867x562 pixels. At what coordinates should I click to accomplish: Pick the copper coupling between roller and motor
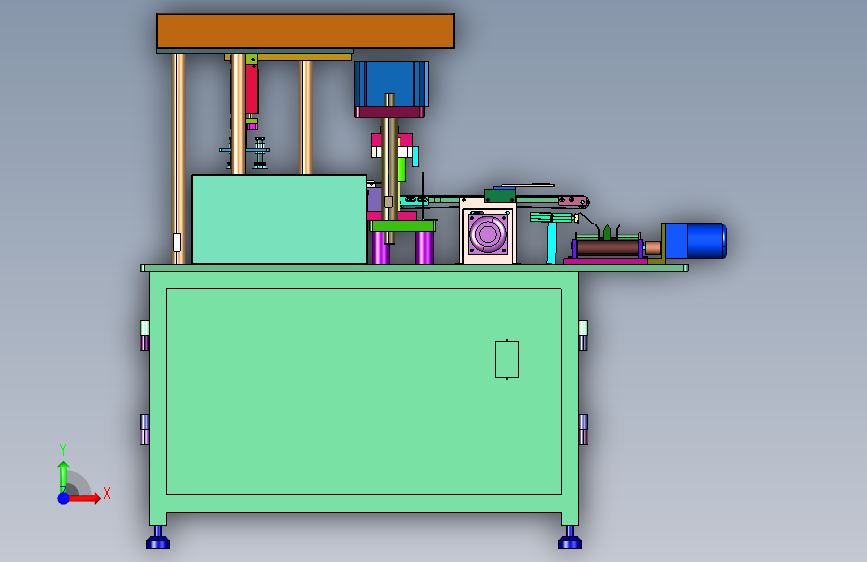pos(653,248)
